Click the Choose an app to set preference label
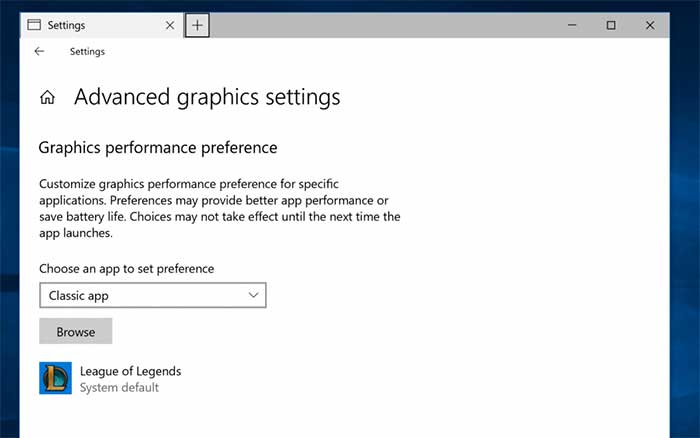 [x=126, y=268]
